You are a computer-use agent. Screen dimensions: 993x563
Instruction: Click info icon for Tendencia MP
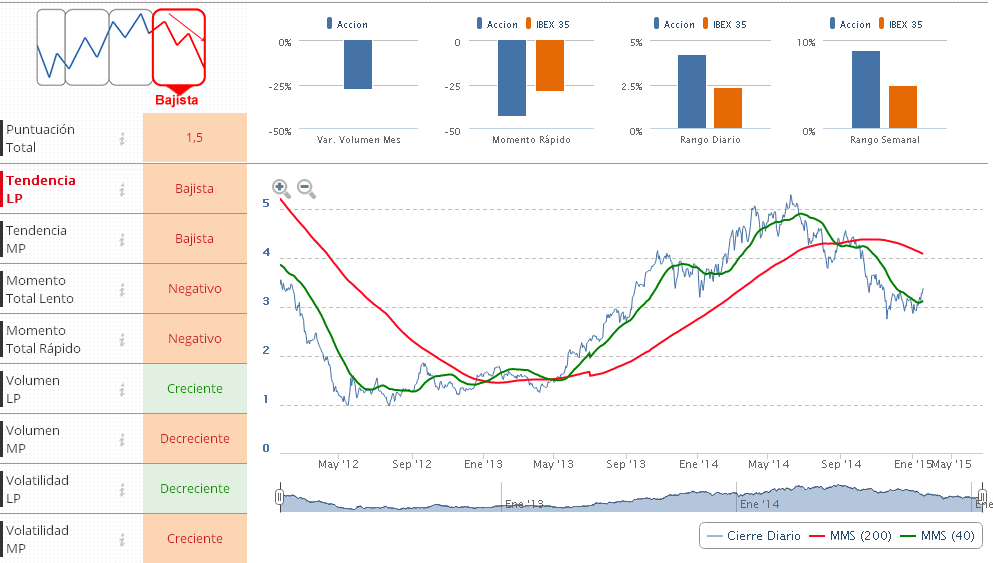pos(122,239)
